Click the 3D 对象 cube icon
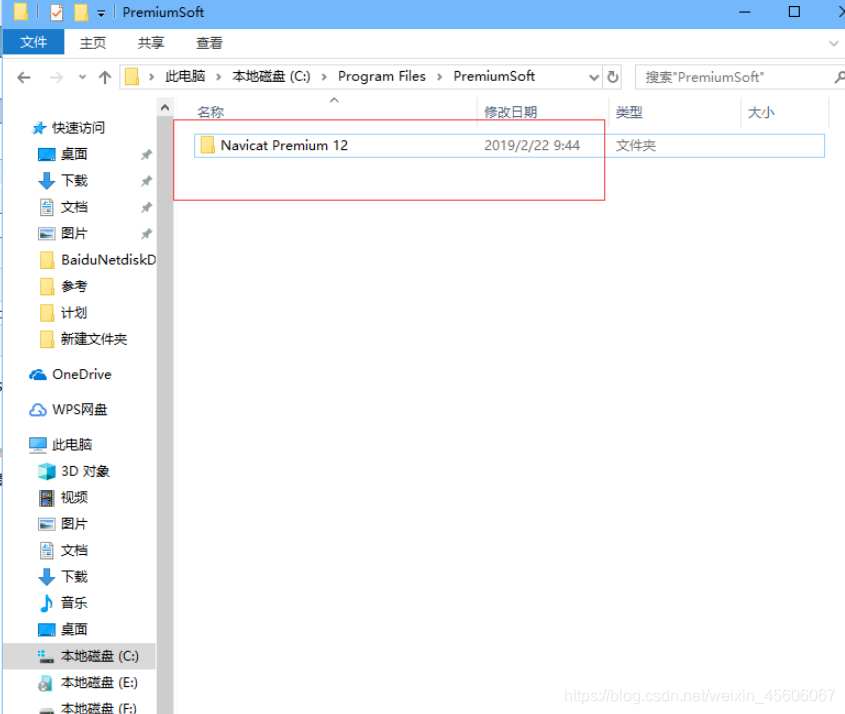The height and width of the screenshot is (714, 845). 47,471
